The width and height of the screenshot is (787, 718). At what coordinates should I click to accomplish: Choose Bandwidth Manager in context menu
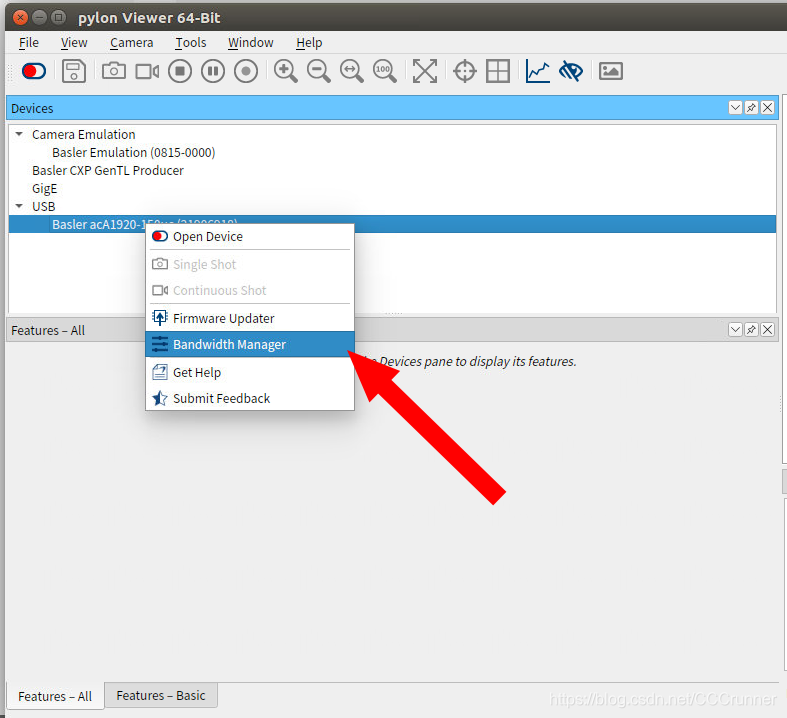[x=249, y=344]
